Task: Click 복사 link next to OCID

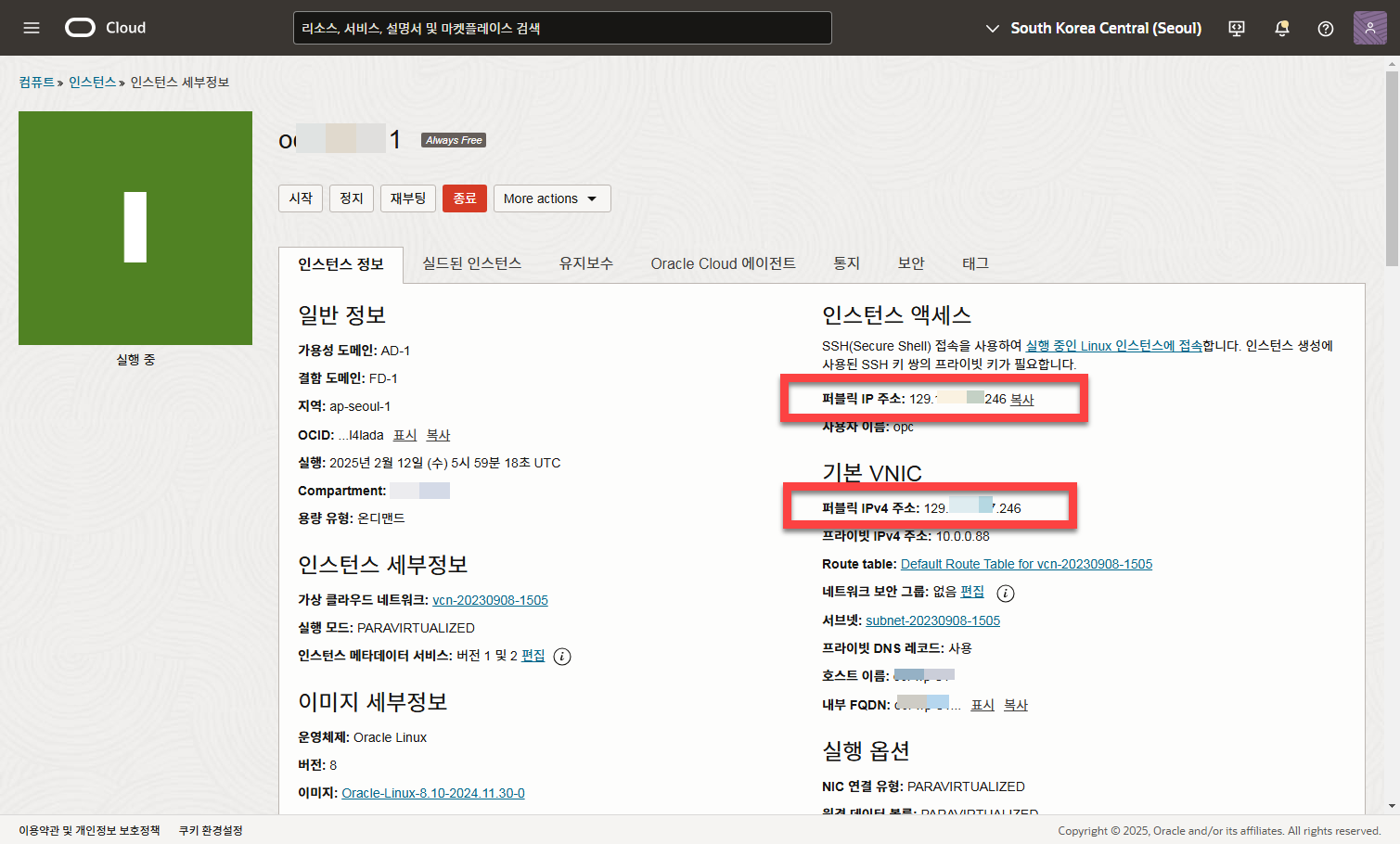Action: (x=438, y=435)
